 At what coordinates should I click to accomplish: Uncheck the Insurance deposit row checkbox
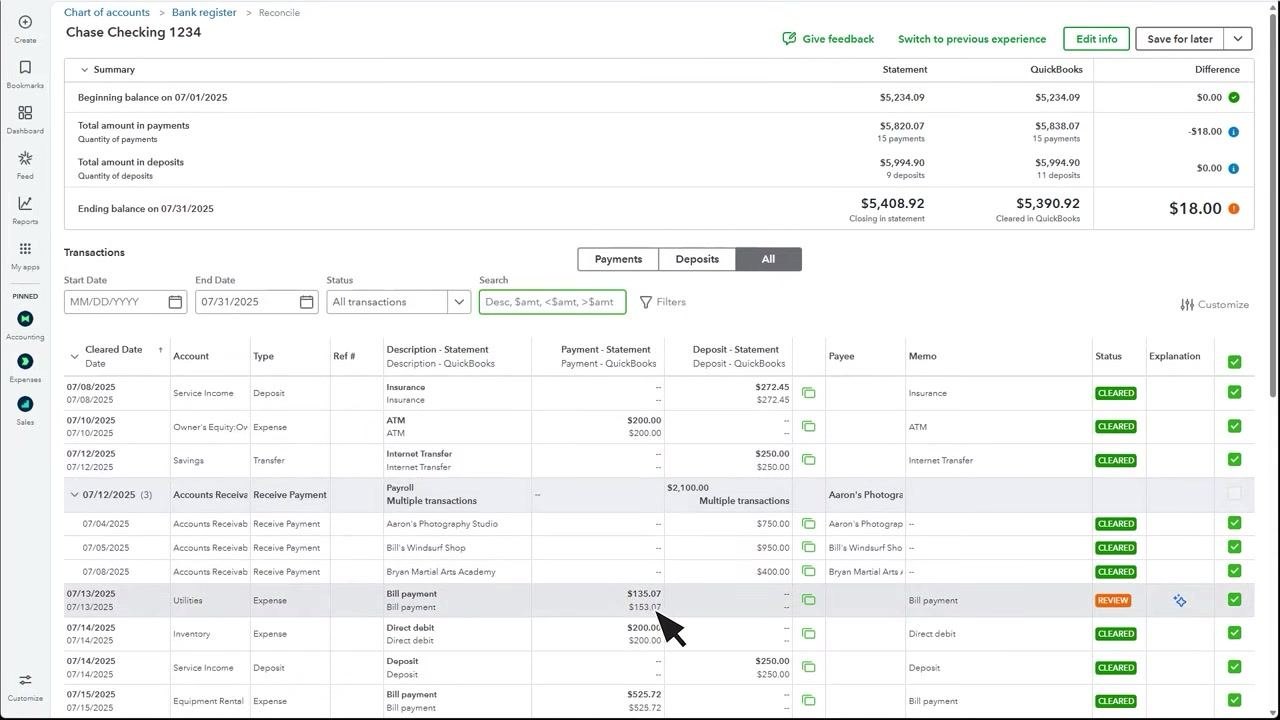(1234, 392)
